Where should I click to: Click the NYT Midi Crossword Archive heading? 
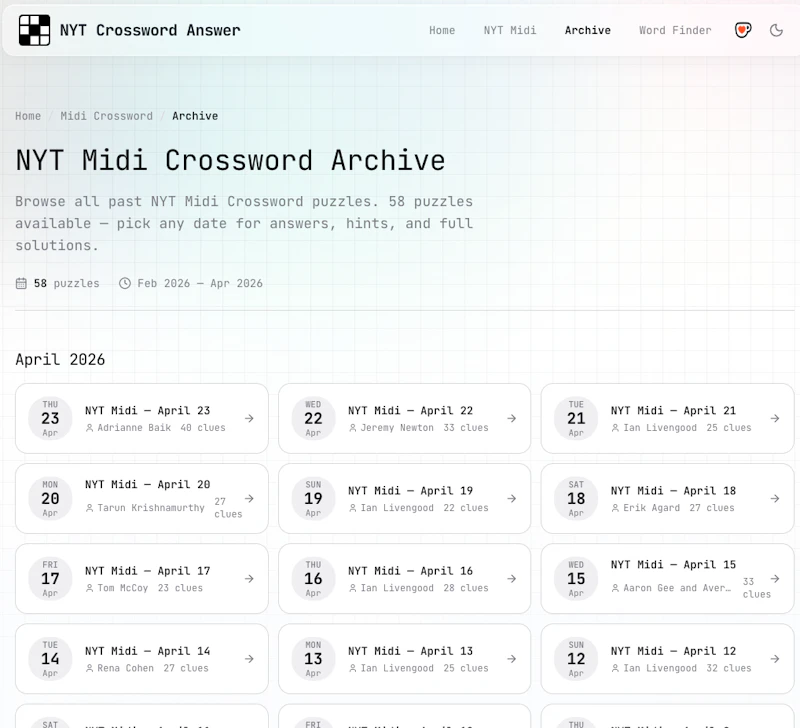point(230,161)
